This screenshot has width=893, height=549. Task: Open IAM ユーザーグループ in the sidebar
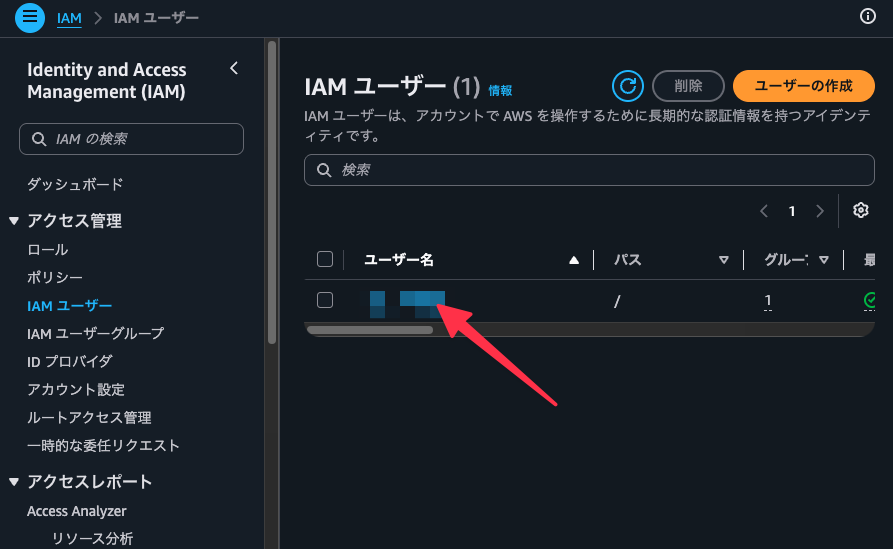[96, 334]
